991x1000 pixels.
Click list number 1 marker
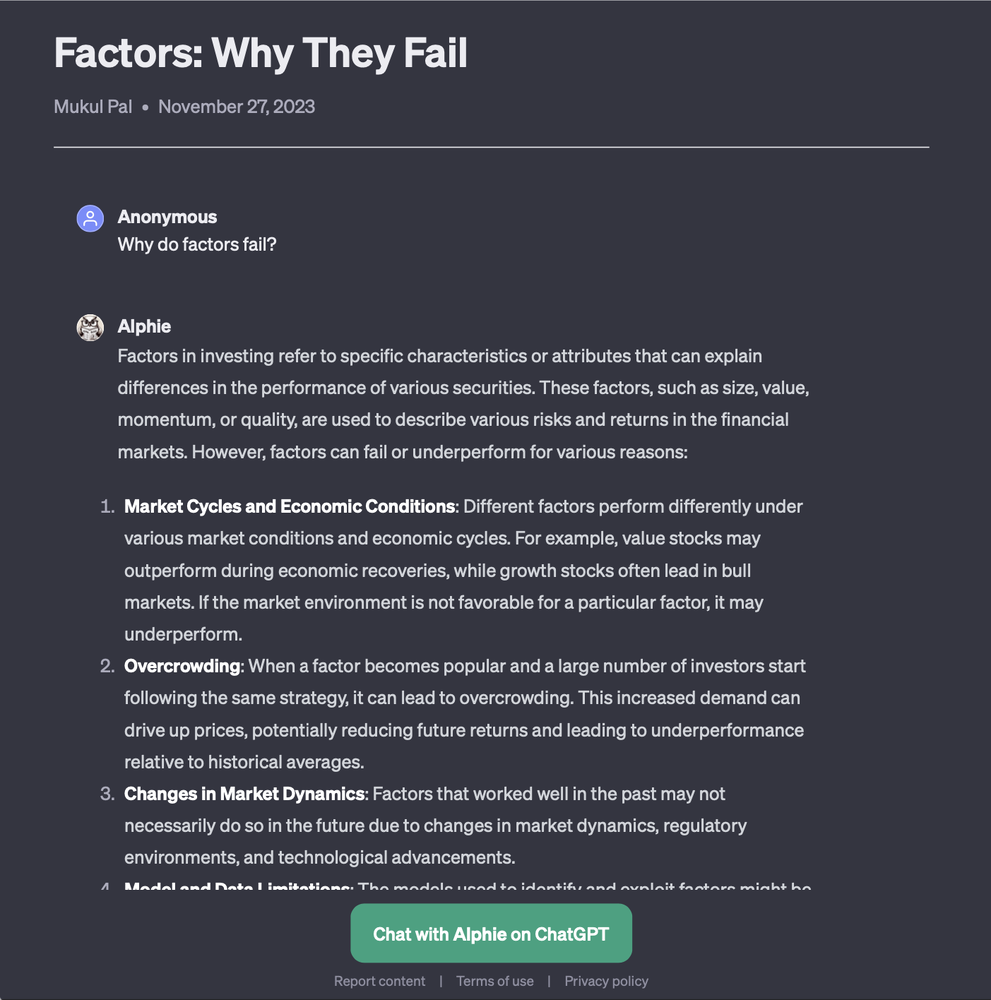pos(107,506)
